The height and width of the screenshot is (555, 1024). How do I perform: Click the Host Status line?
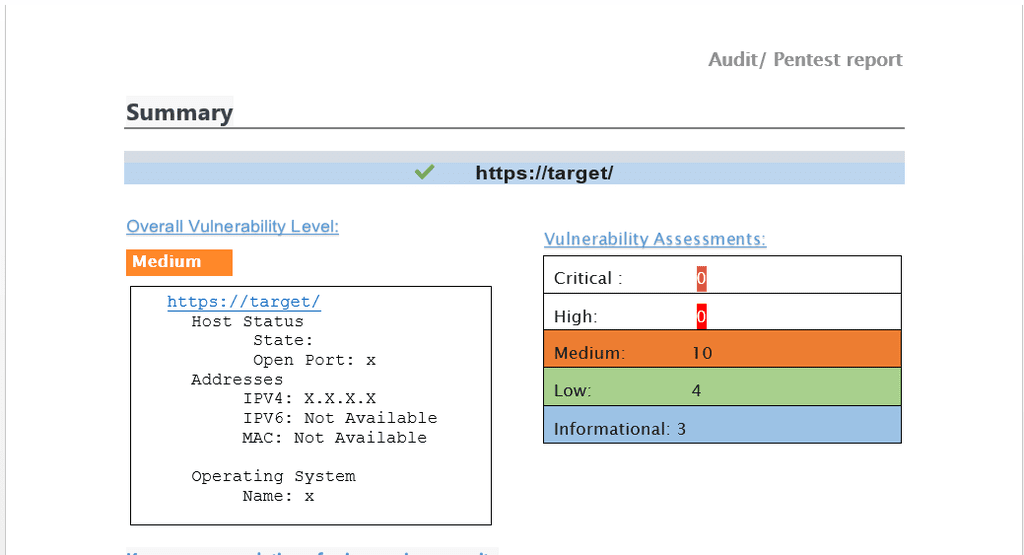pos(247,322)
